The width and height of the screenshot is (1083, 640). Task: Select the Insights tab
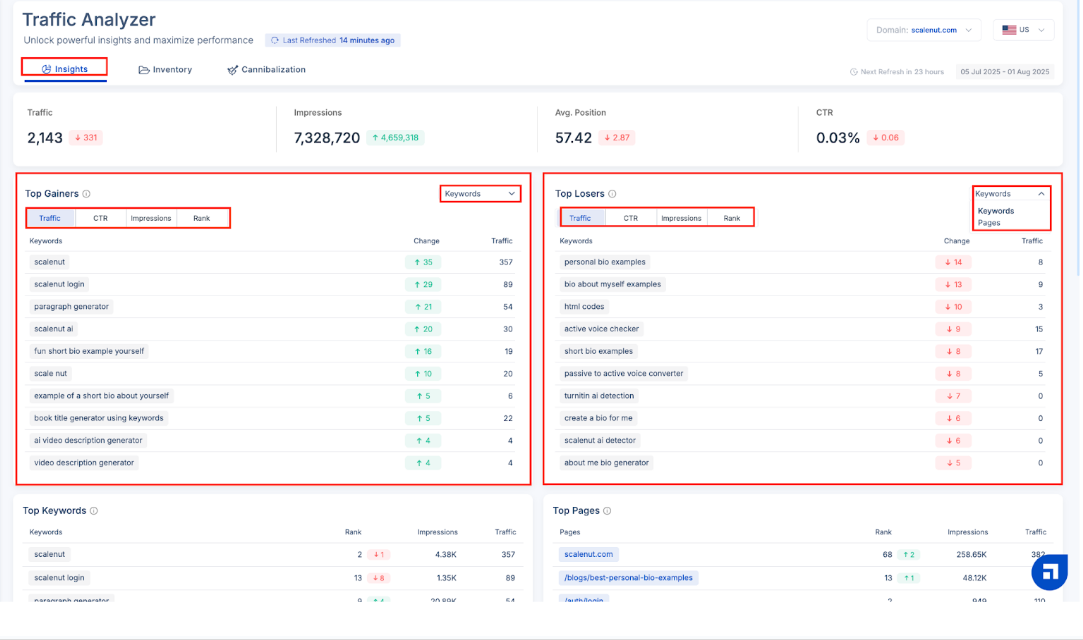click(64, 69)
